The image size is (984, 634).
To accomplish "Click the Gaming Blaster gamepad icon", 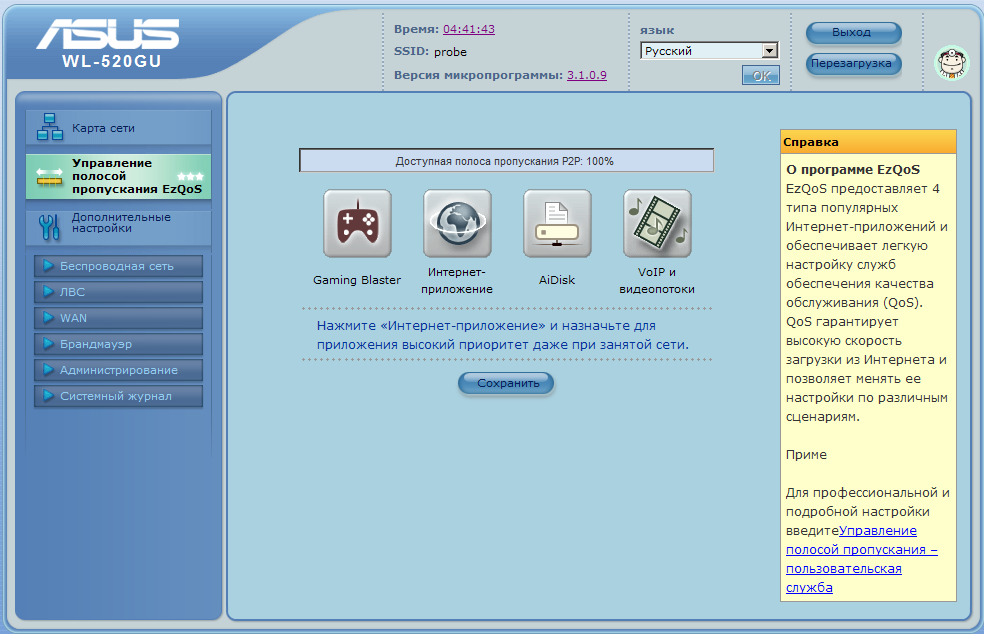I will tap(357, 223).
